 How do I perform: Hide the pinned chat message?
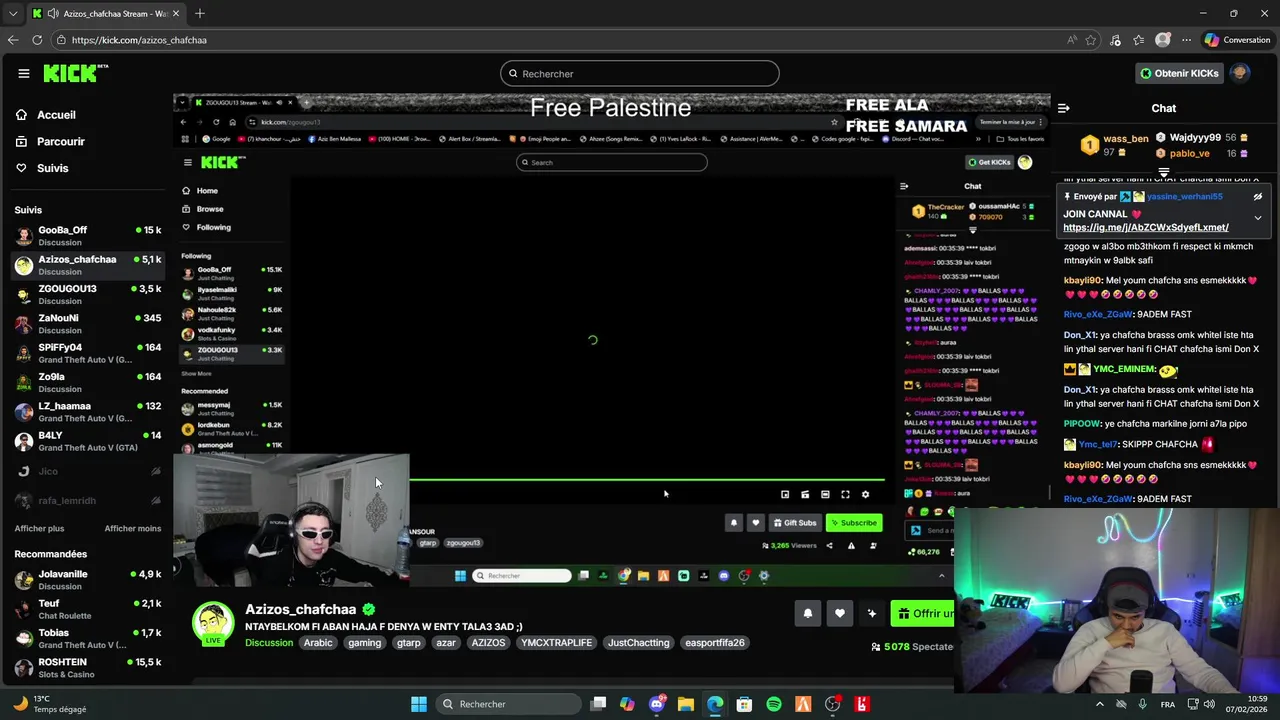point(1258,197)
